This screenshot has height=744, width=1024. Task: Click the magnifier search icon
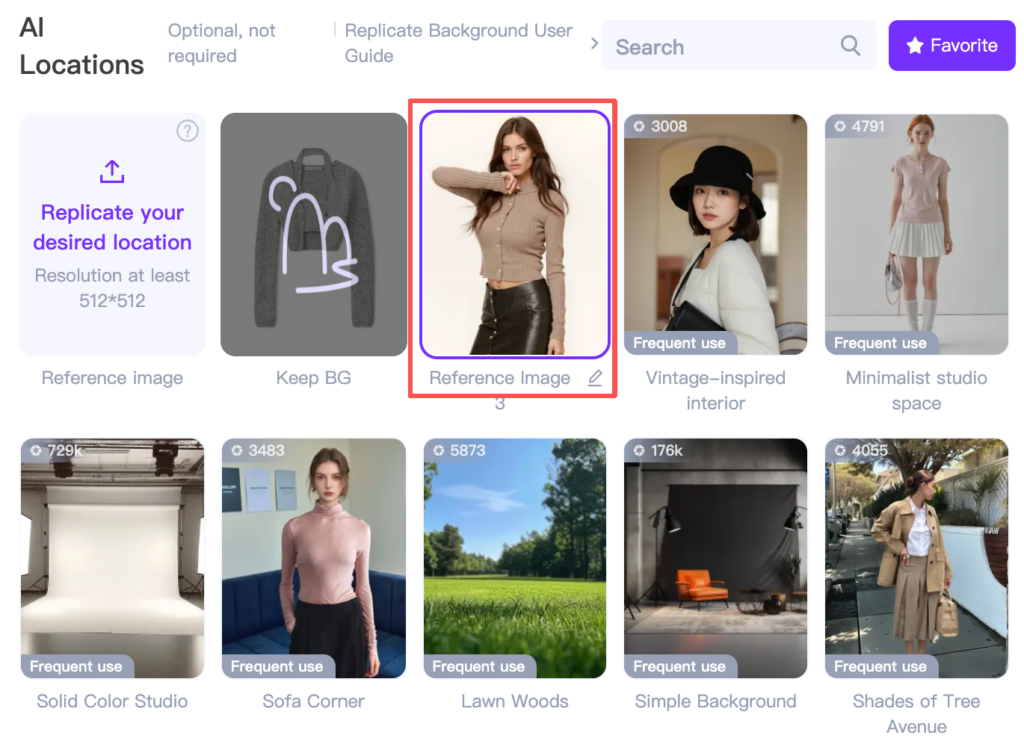[x=850, y=46]
